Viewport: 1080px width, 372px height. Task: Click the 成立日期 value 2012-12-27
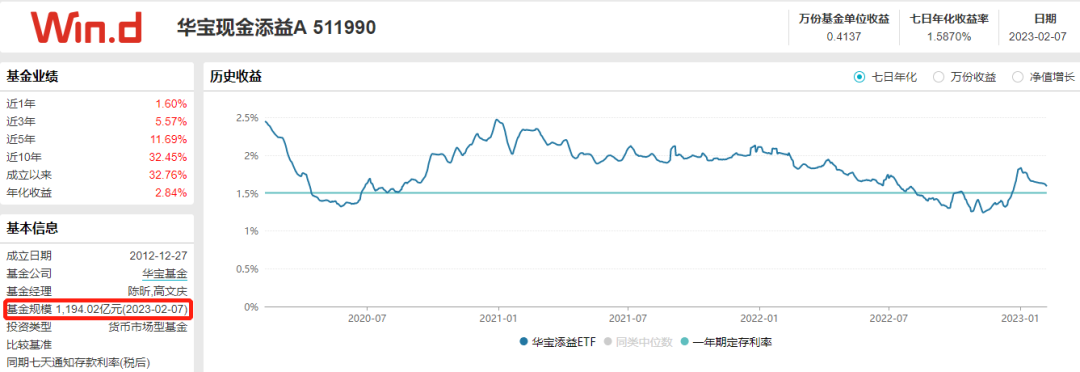[158, 256]
